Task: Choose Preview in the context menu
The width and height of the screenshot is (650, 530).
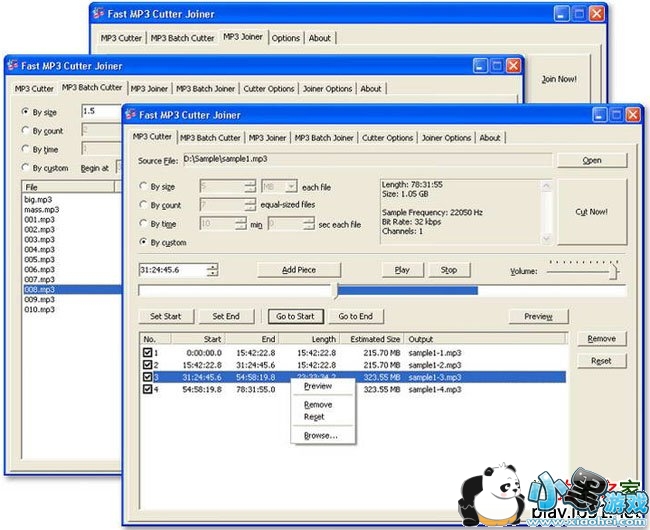Action: (x=318, y=386)
